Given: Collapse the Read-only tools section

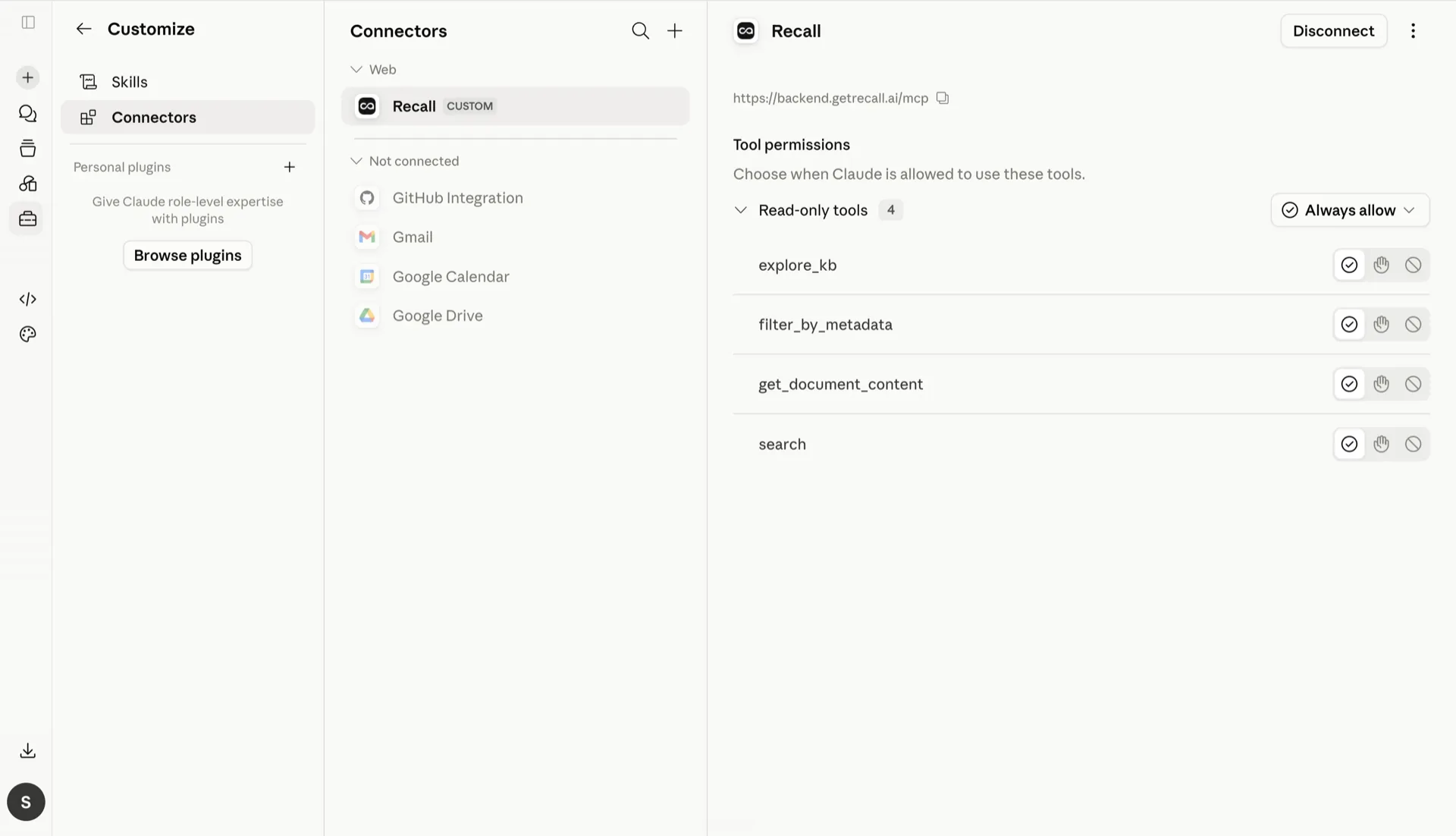Looking at the screenshot, I should (740, 210).
